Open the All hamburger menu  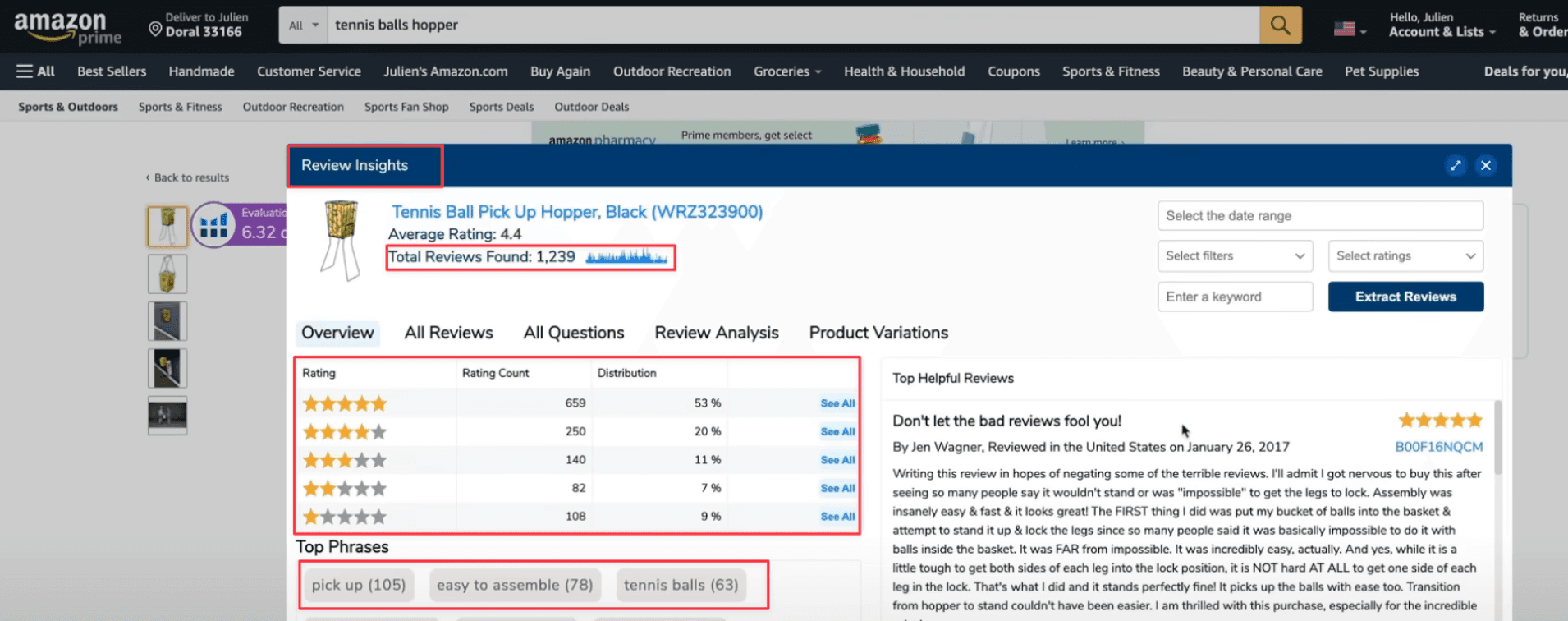(35, 71)
